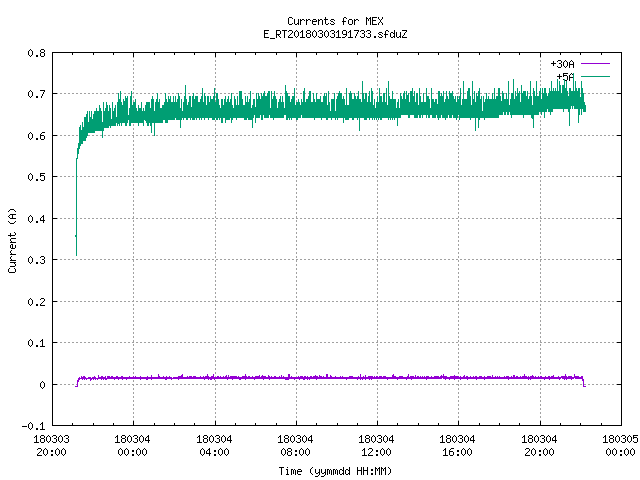Click the x-axis tick 180303 20:00

[x=51, y=446]
